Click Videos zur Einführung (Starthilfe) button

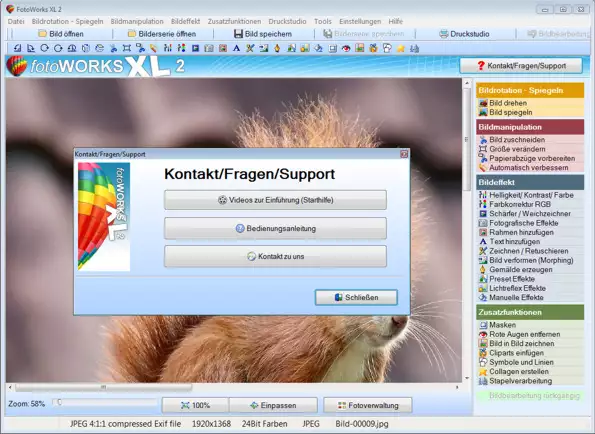tap(275, 200)
